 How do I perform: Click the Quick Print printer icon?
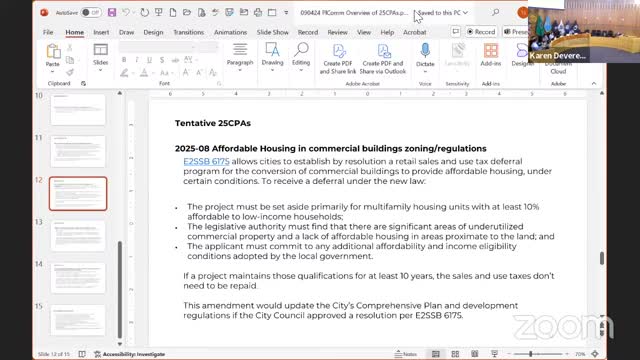coord(258,12)
